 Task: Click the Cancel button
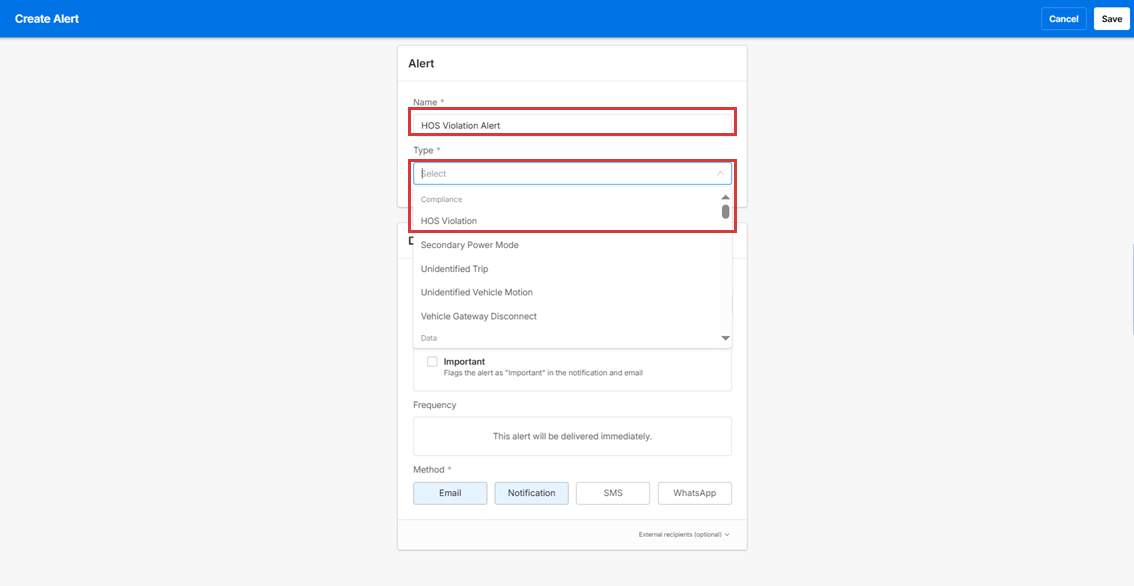click(x=1063, y=19)
